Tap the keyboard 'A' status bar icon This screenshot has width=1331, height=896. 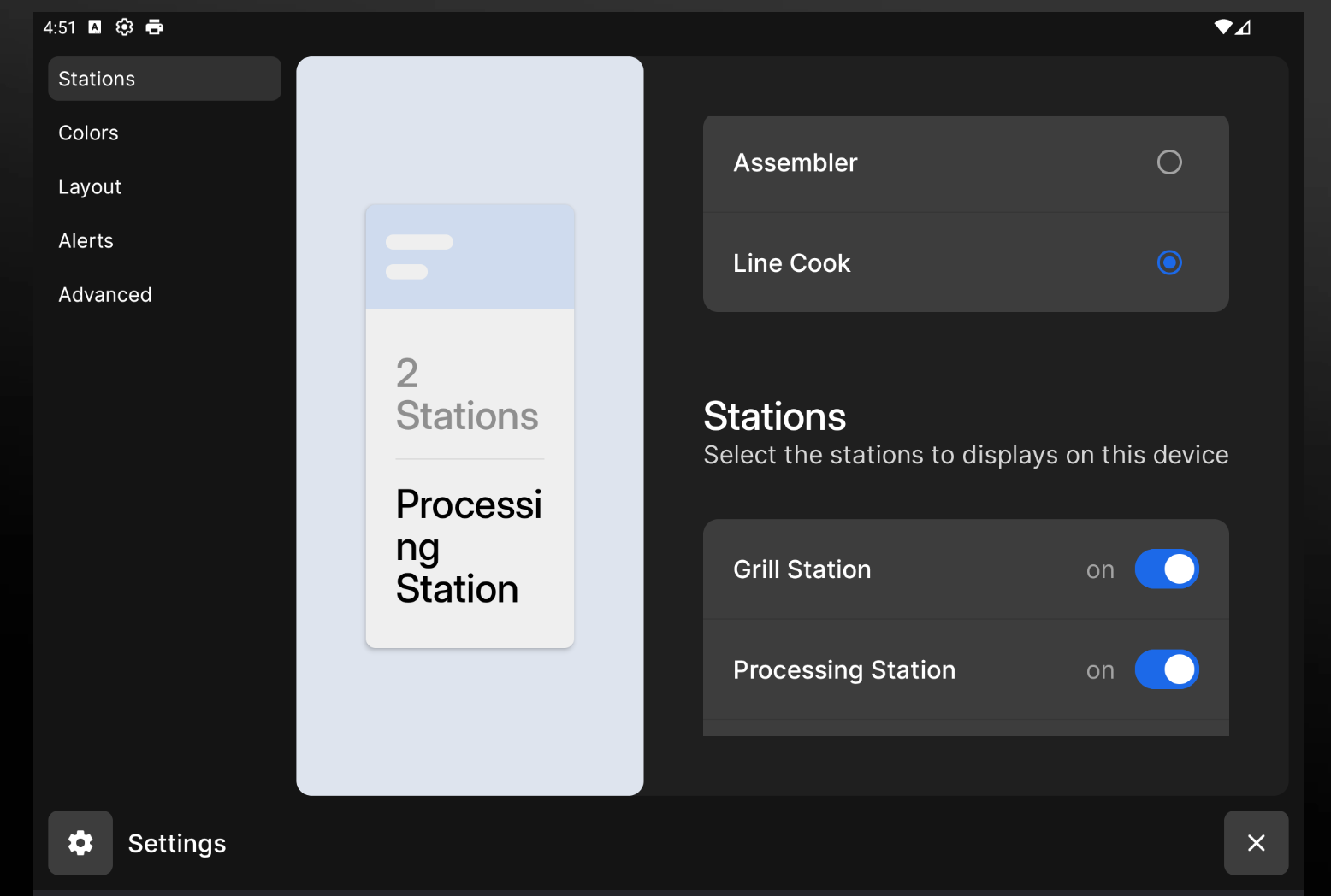[x=95, y=27]
